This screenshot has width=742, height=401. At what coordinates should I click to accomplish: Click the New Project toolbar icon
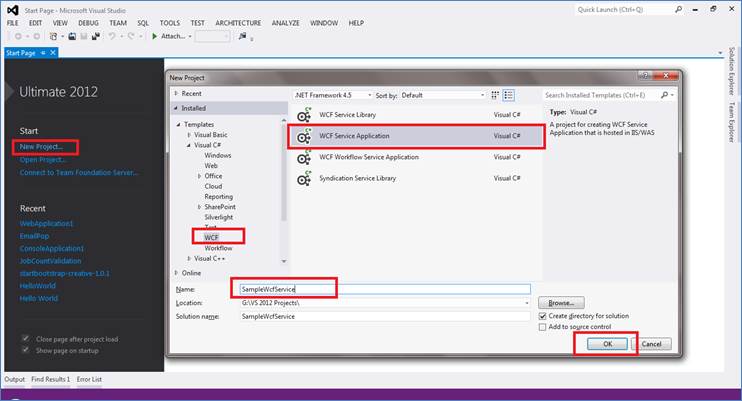point(53,36)
